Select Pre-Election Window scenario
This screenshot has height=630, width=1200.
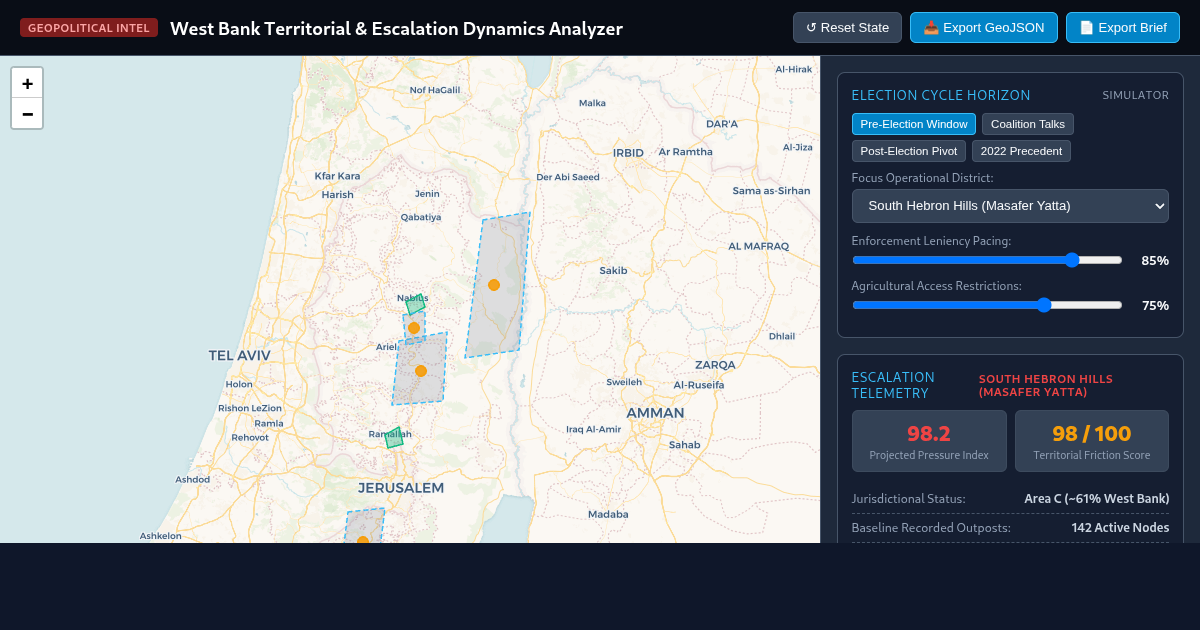click(914, 124)
